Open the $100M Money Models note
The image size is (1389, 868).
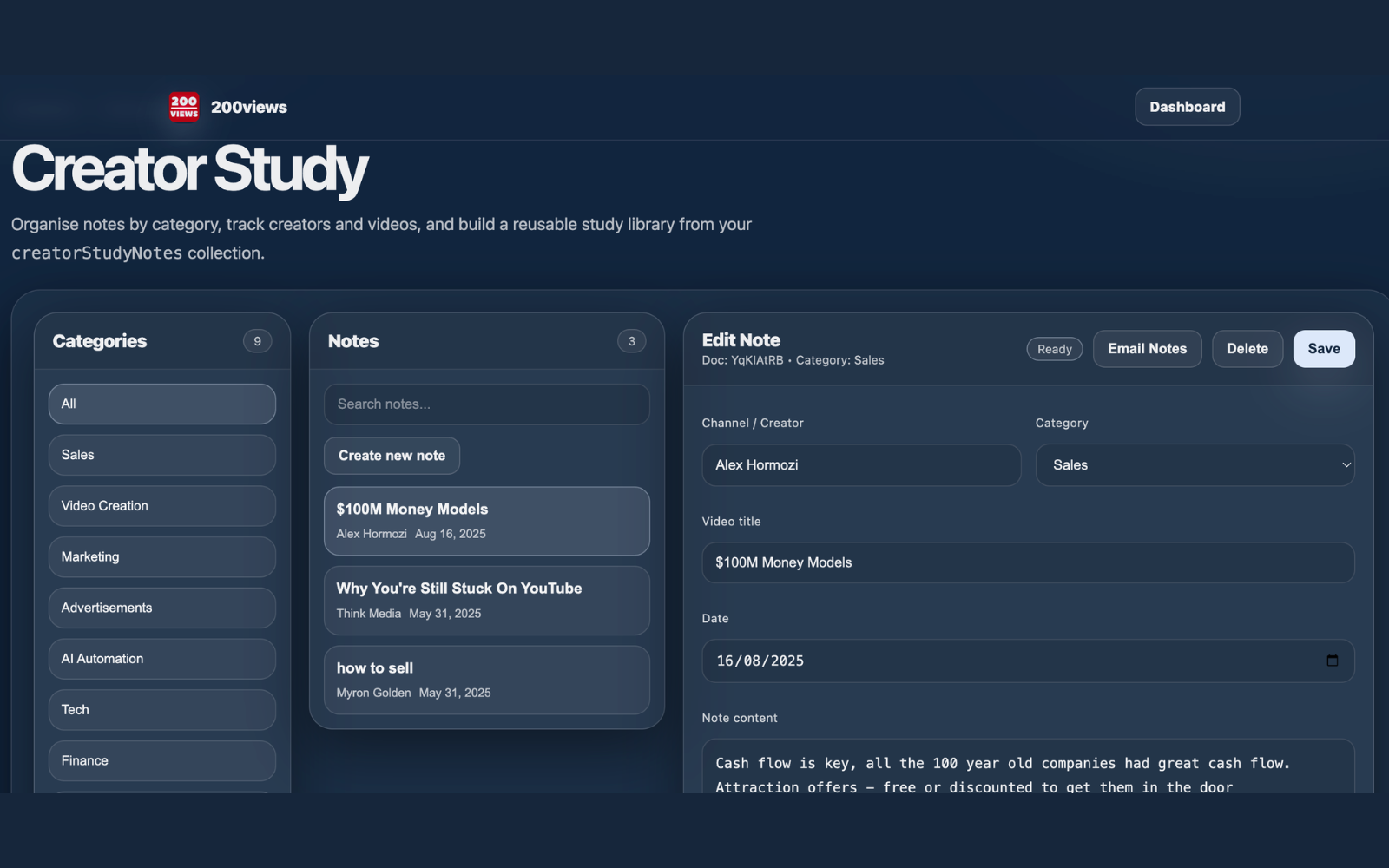(486, 520)
